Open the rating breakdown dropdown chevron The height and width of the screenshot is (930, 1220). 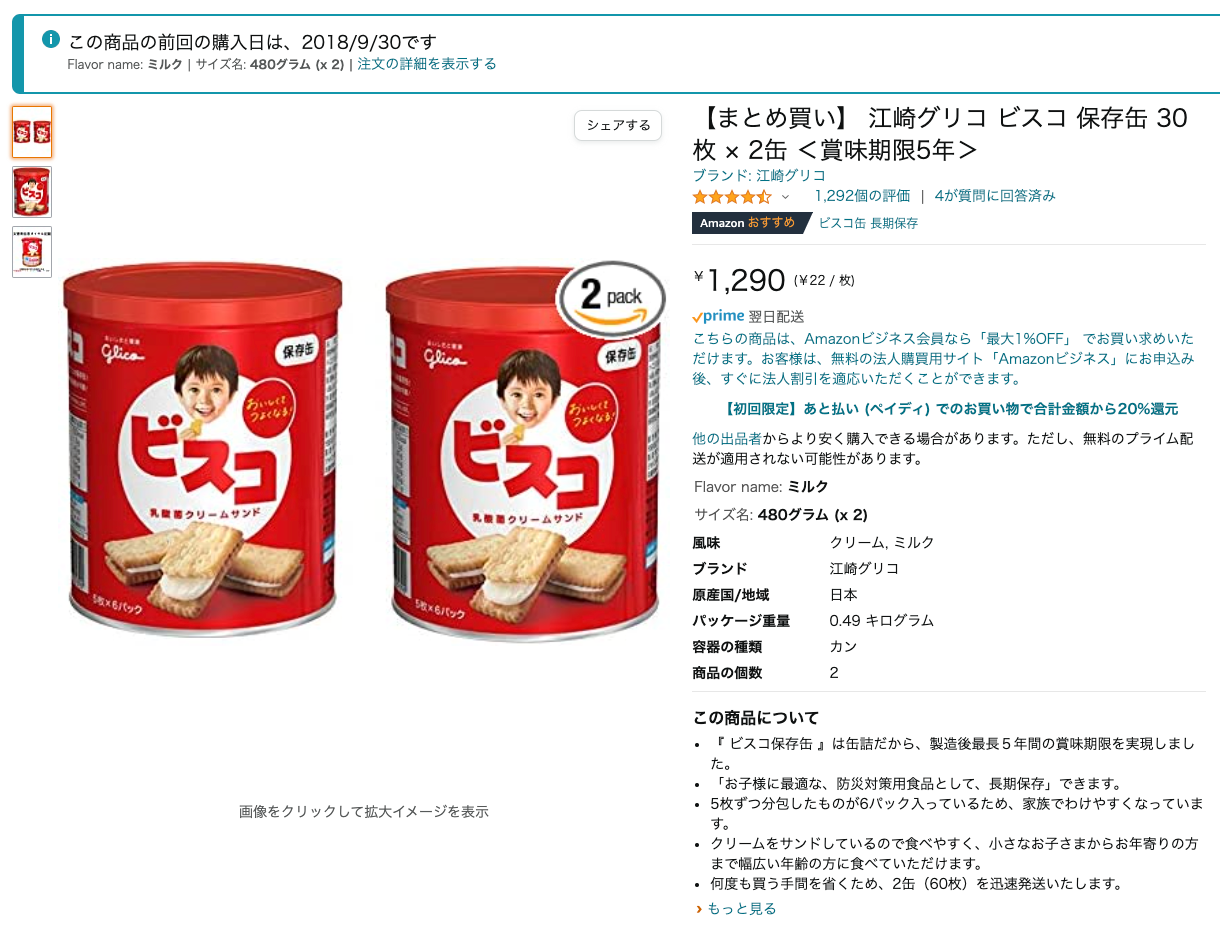785,197
